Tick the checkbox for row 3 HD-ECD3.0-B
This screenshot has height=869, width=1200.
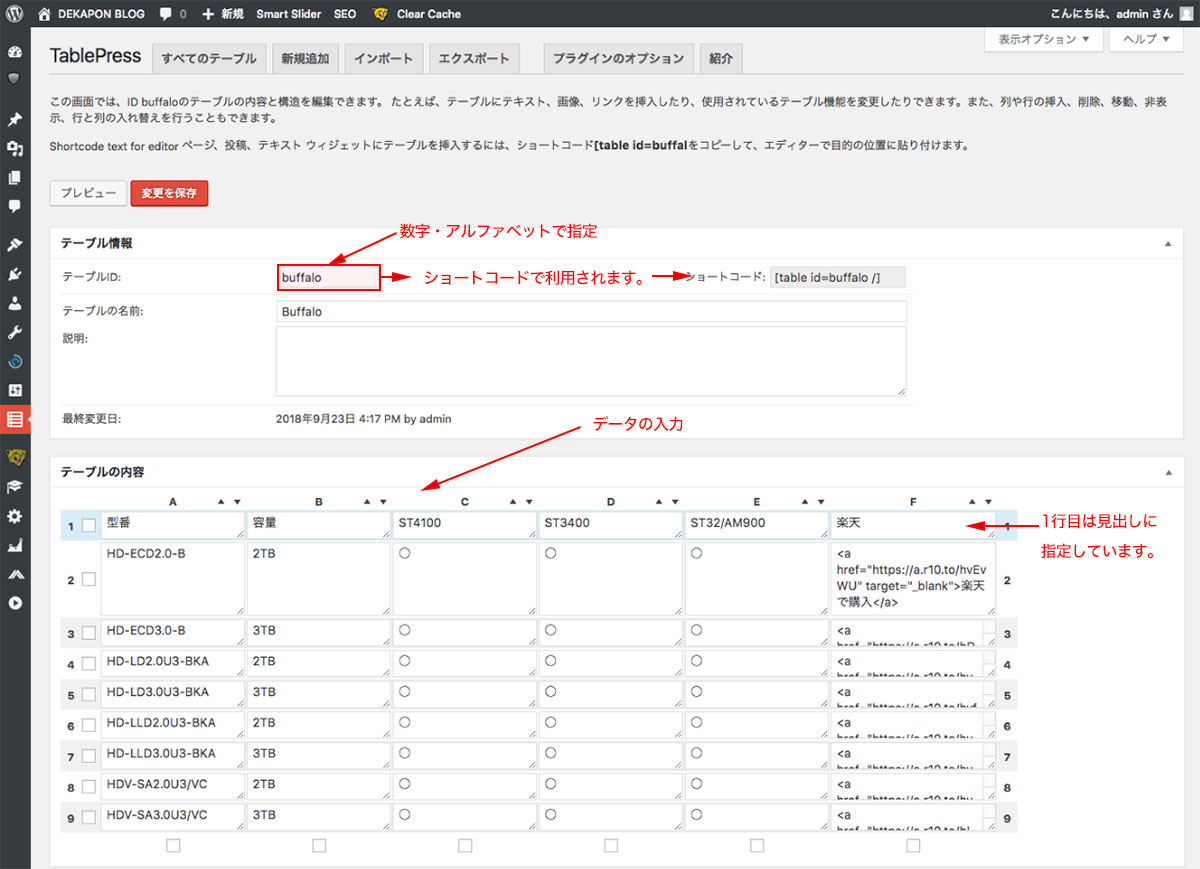pos(88,633)
